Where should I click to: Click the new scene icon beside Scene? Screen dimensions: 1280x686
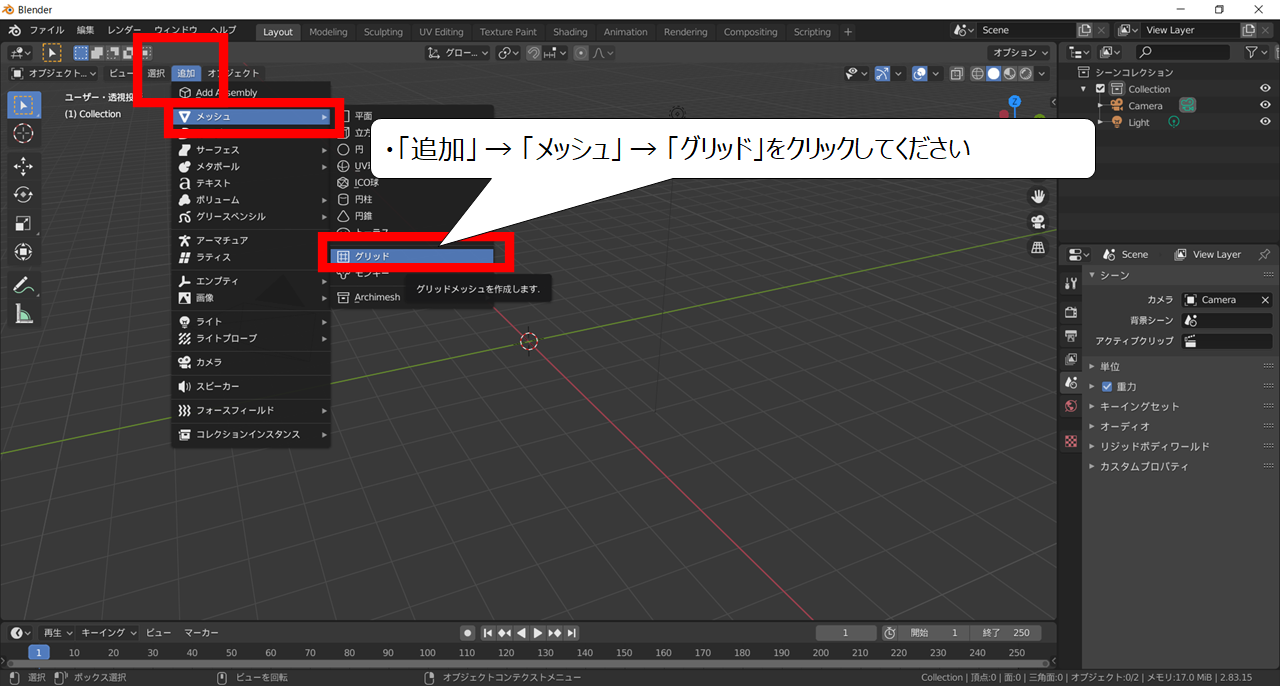click(x=1085, y=30)
